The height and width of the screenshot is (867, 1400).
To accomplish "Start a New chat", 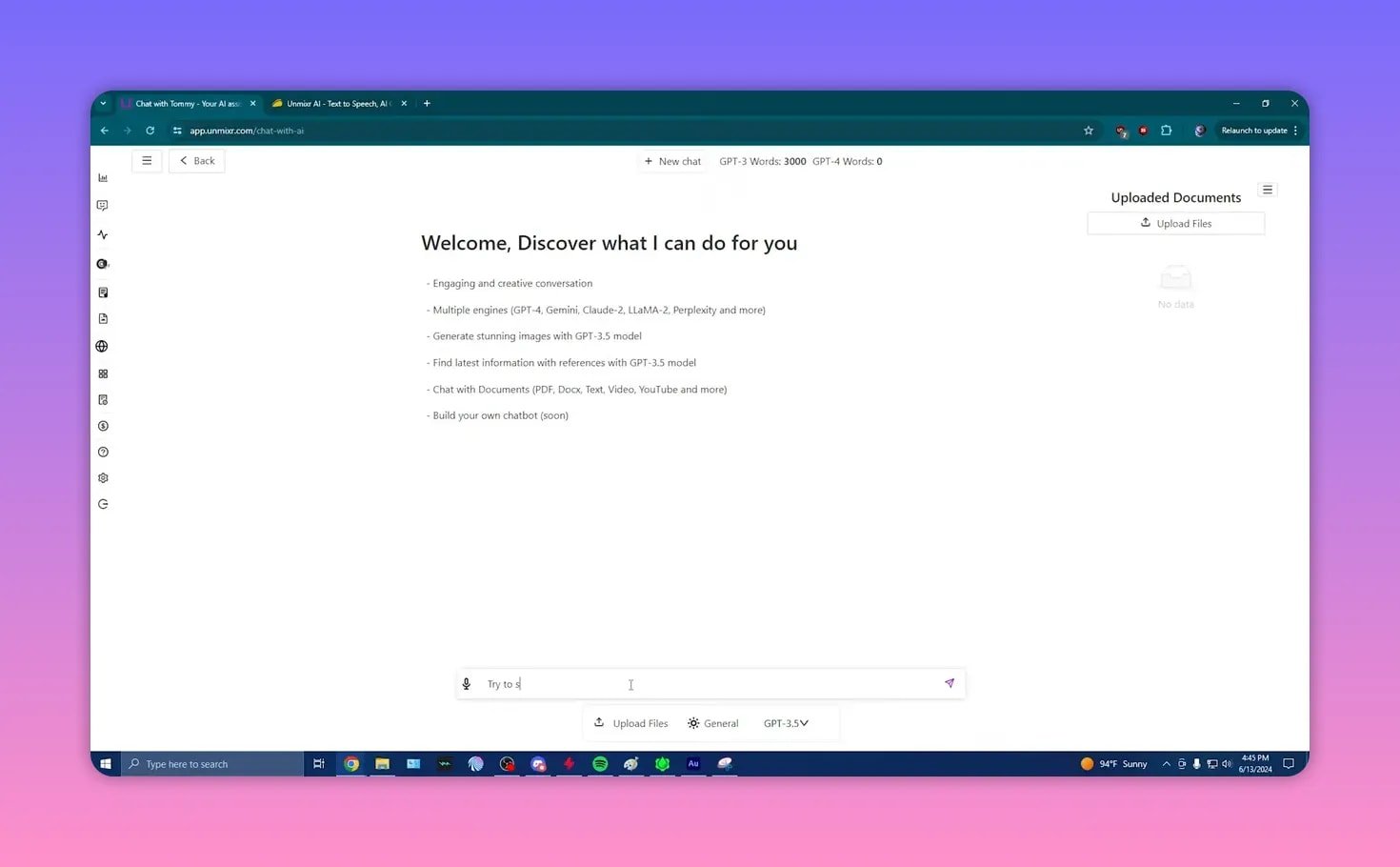I will (x=671, y=161).
